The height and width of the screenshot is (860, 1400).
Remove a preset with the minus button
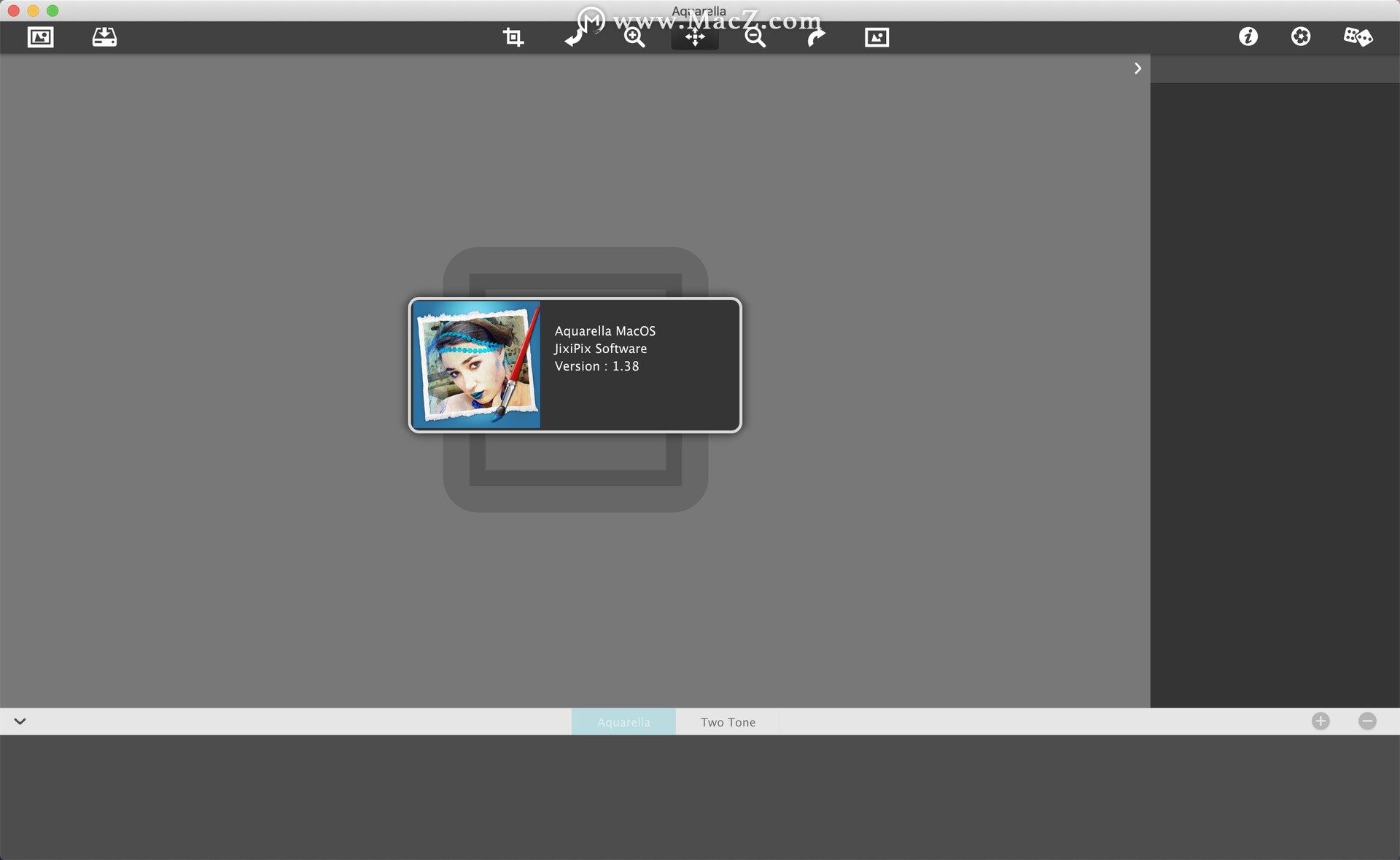click(x=1367, y=721)
